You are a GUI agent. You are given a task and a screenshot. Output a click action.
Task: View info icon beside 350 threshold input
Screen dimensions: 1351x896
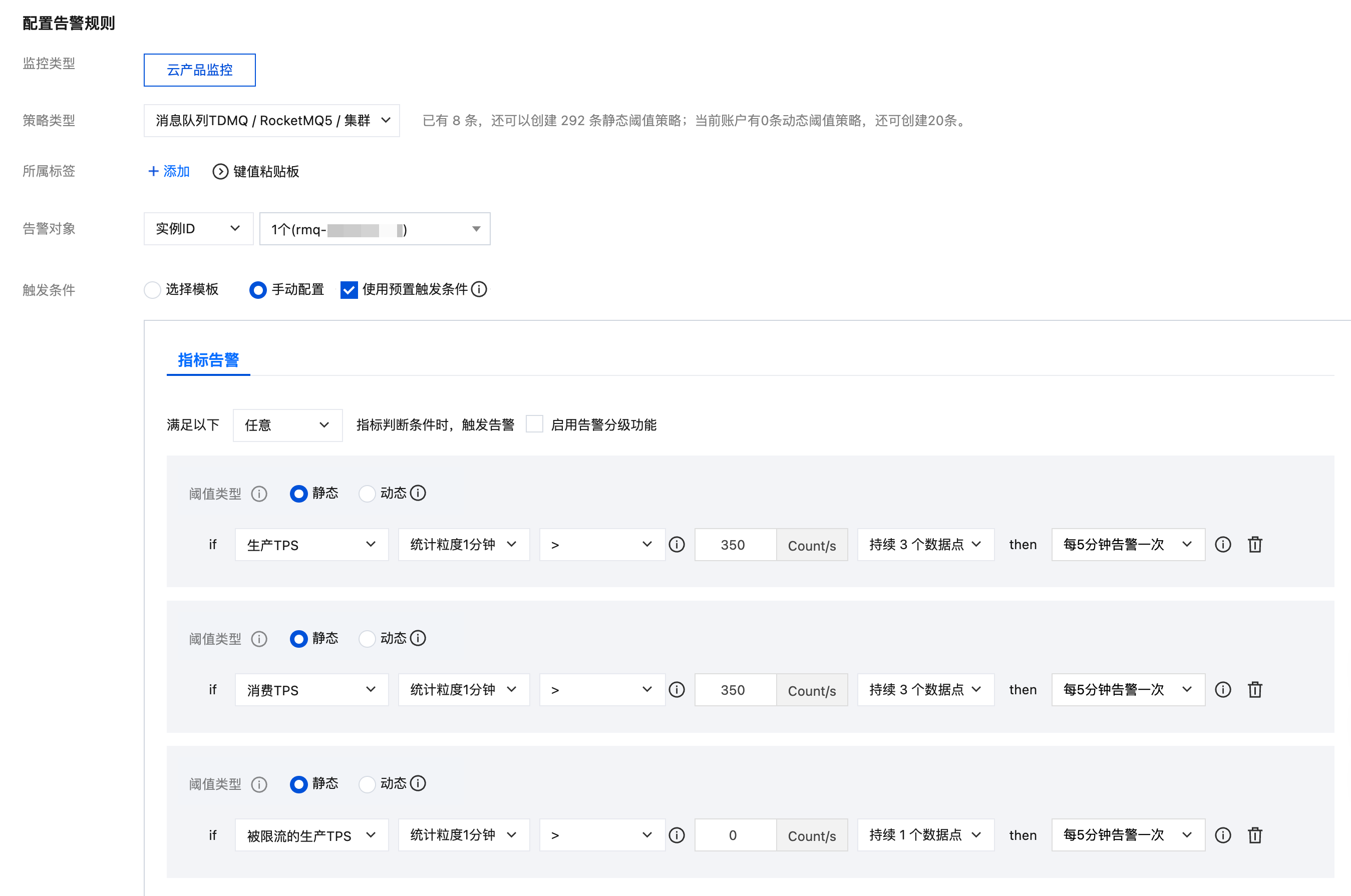[x=677, y=544]
